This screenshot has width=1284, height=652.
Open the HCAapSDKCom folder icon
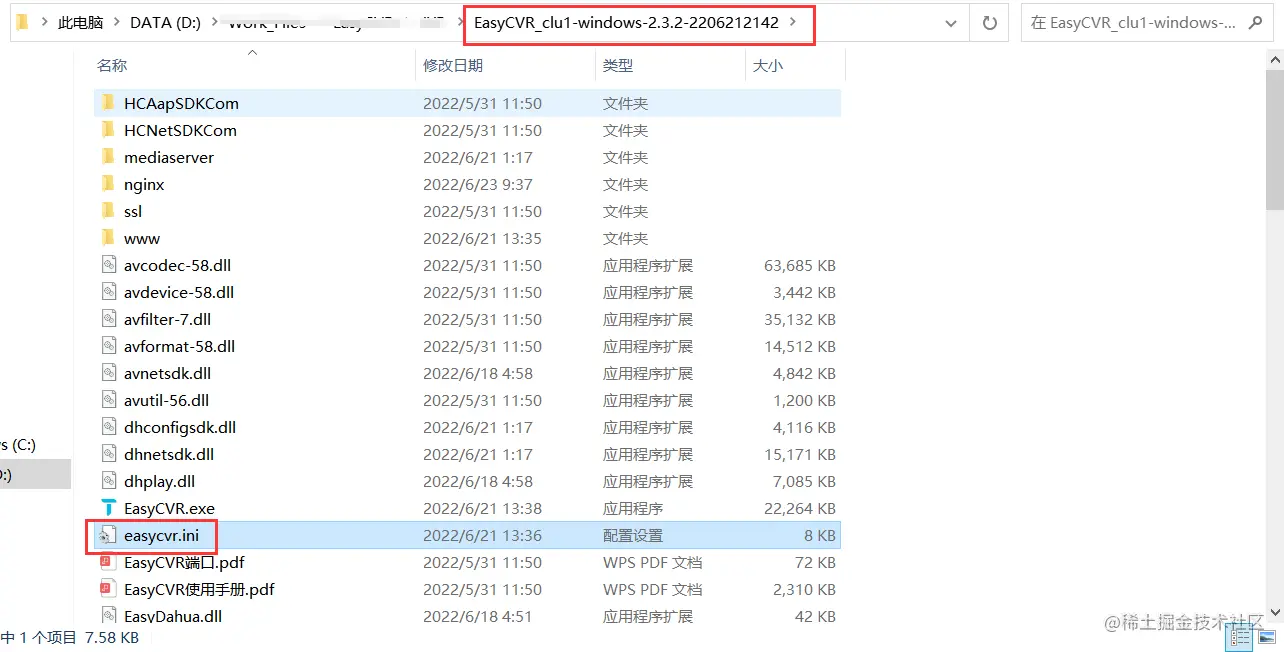108,103
